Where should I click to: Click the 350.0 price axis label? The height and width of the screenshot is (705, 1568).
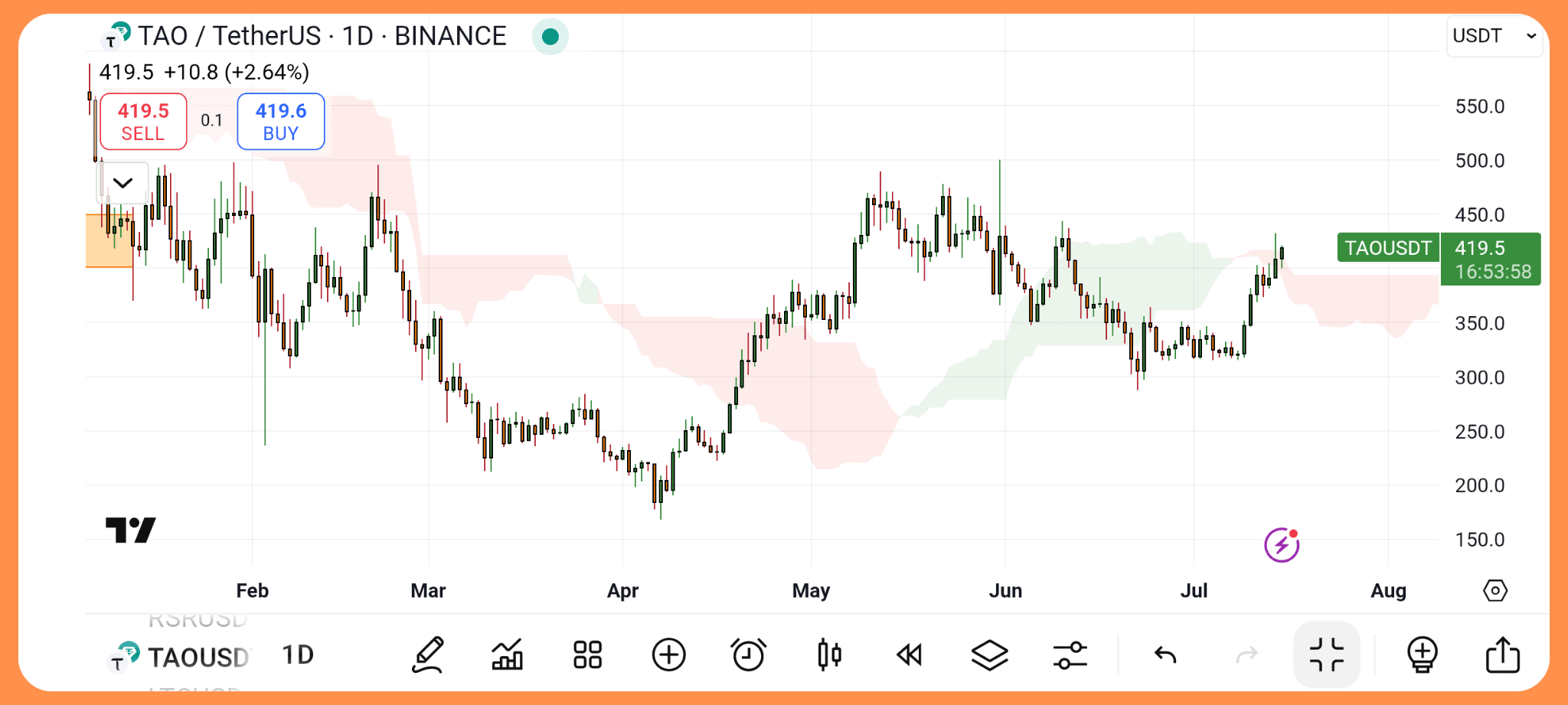(1480, 323)
